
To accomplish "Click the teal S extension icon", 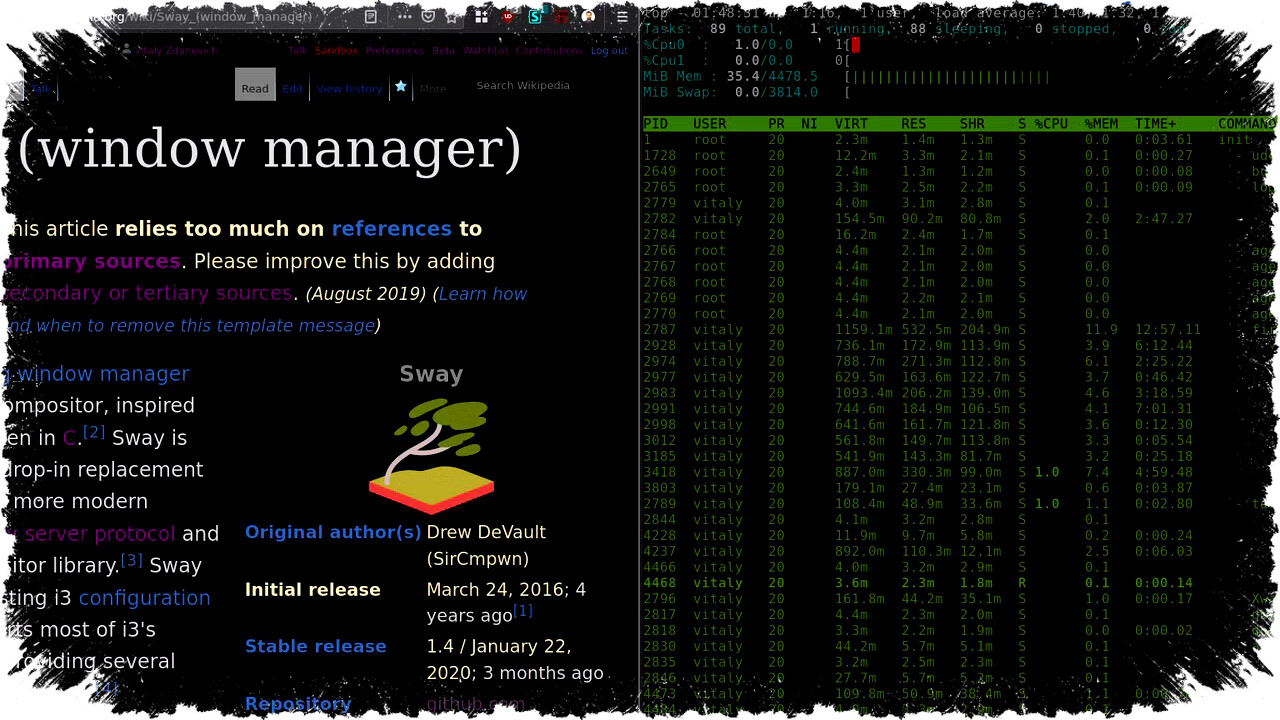I will tap(536, 16).
